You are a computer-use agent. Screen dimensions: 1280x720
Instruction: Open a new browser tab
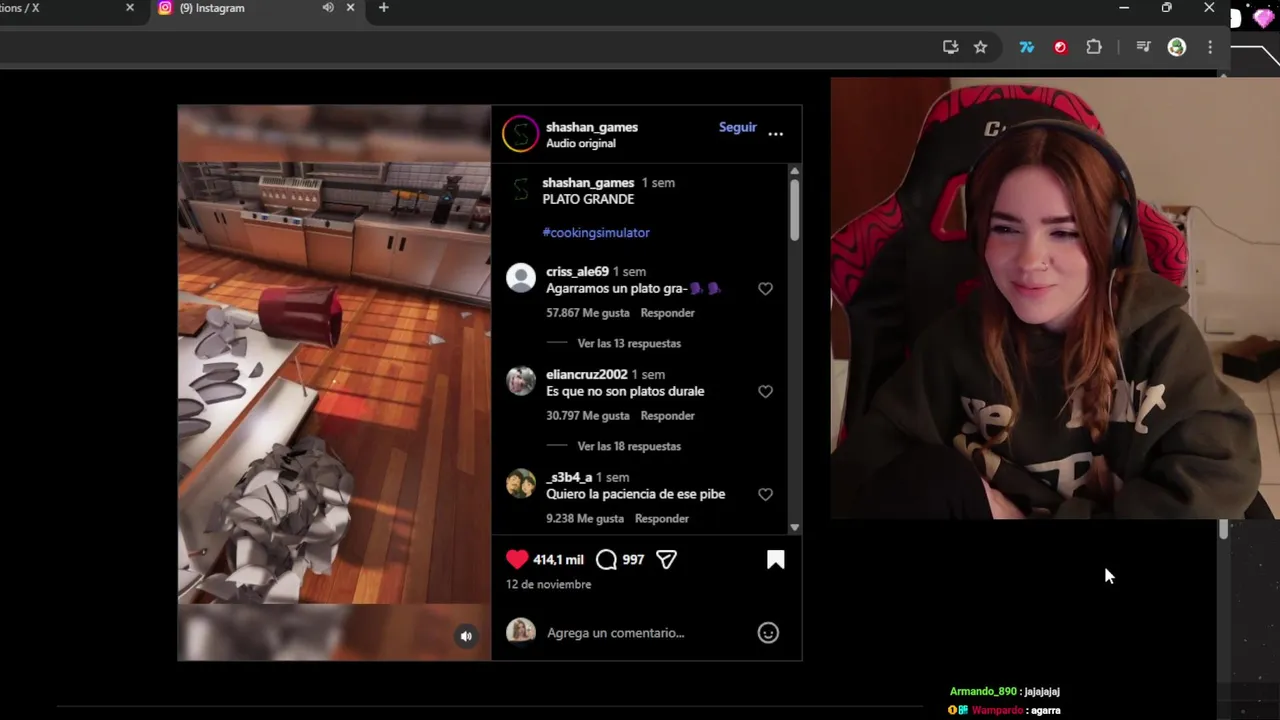pos(383,8)
